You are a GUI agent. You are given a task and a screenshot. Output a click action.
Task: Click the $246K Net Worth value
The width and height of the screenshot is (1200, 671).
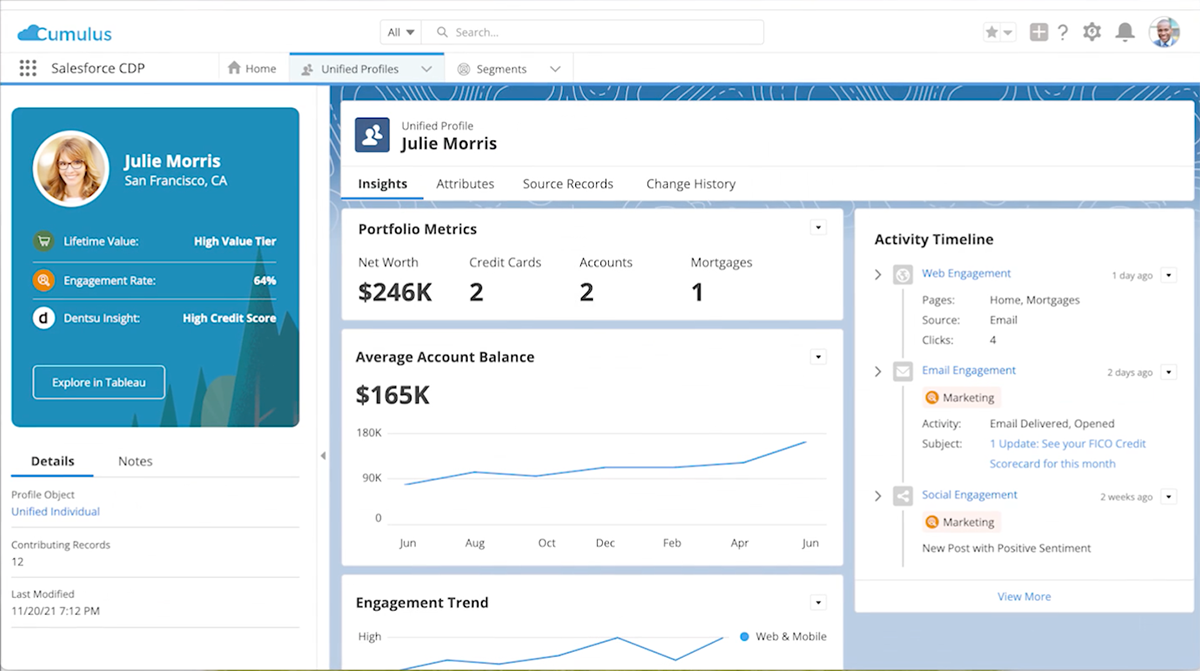tap(395, 292)
